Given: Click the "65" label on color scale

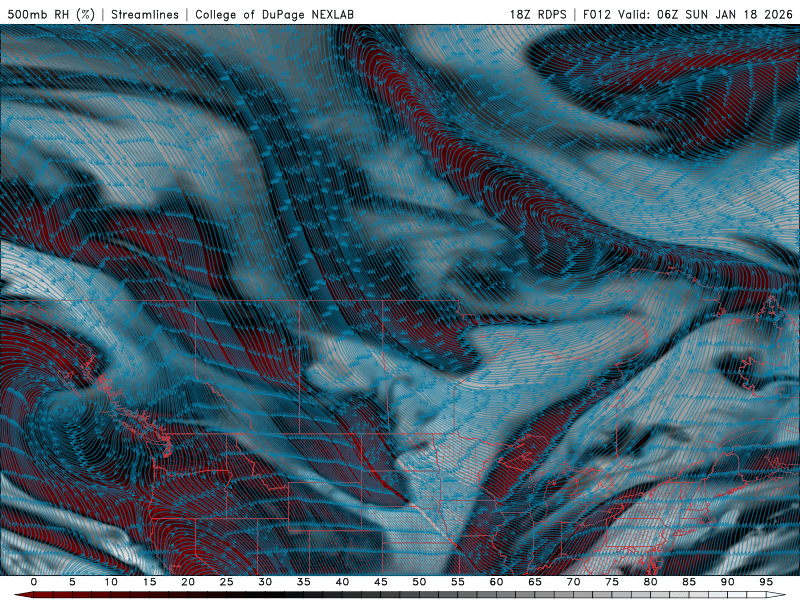Looking at the screenshot, I should click(x=535, y=582).
